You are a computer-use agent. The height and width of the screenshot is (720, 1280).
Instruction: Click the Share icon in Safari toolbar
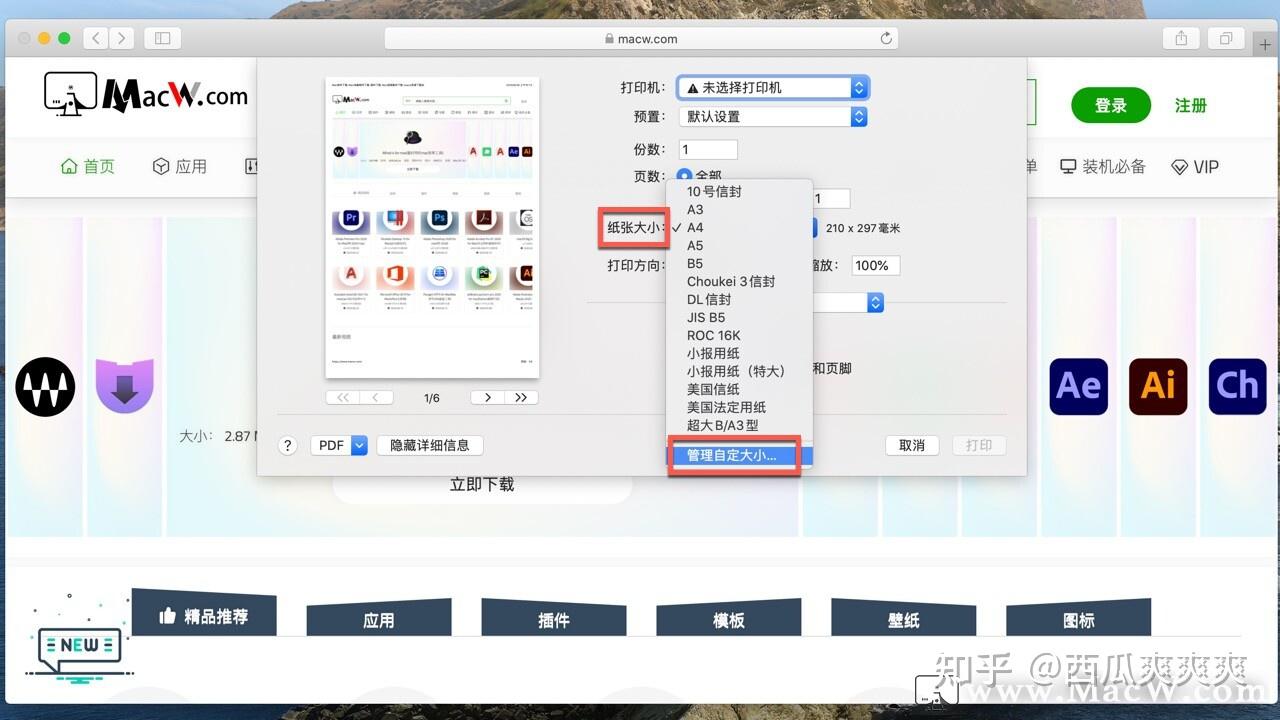pos(1179,37)
